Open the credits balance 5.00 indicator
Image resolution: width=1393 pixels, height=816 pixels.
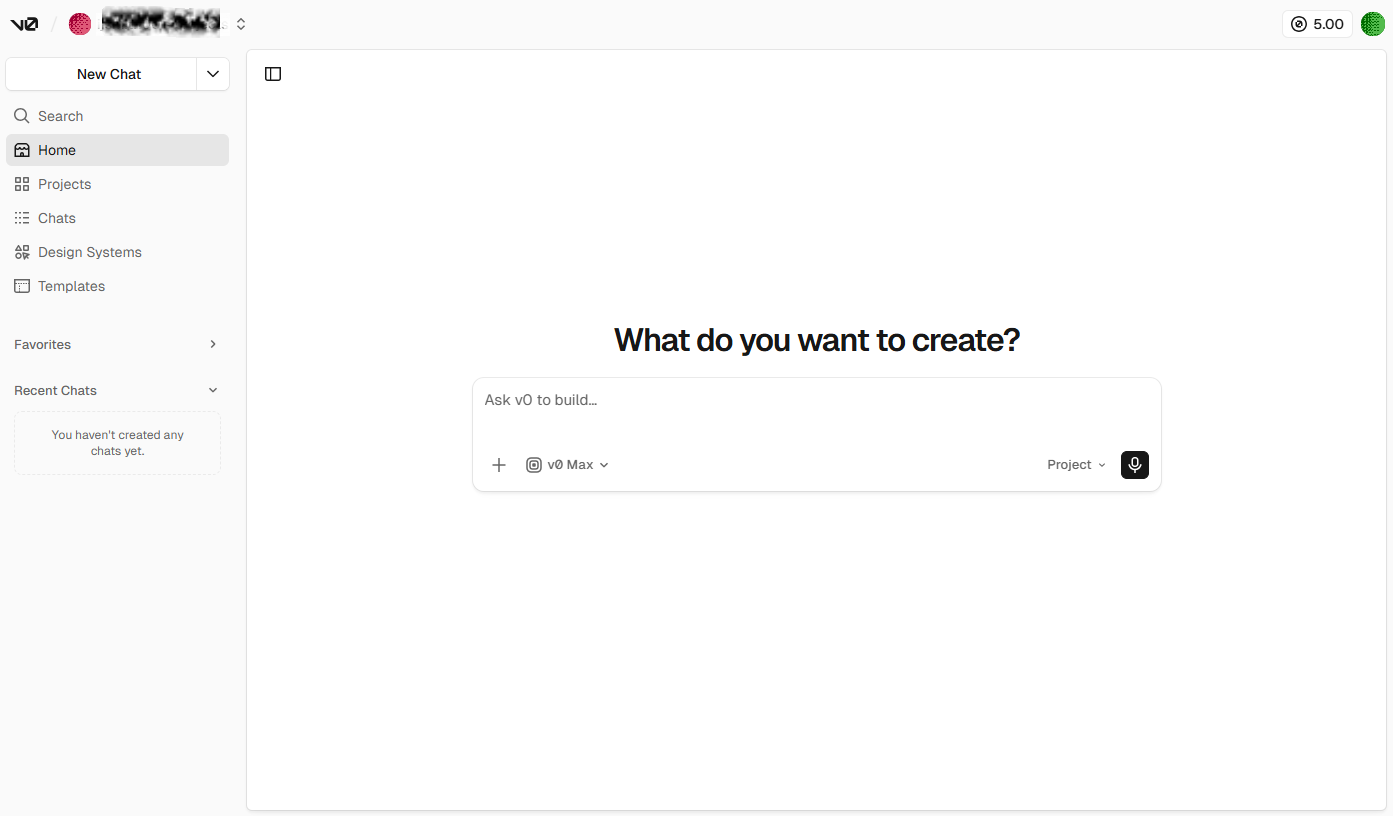1316,24
